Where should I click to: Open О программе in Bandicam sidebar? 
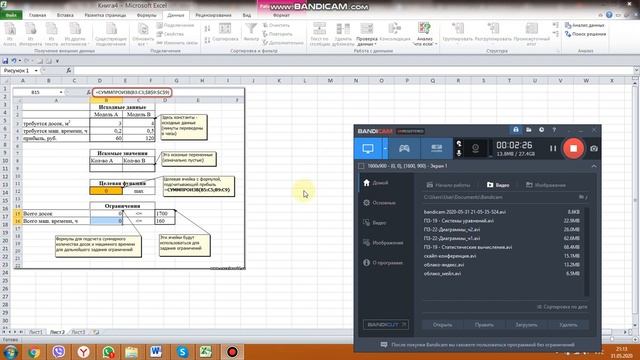tap(383, 263)
